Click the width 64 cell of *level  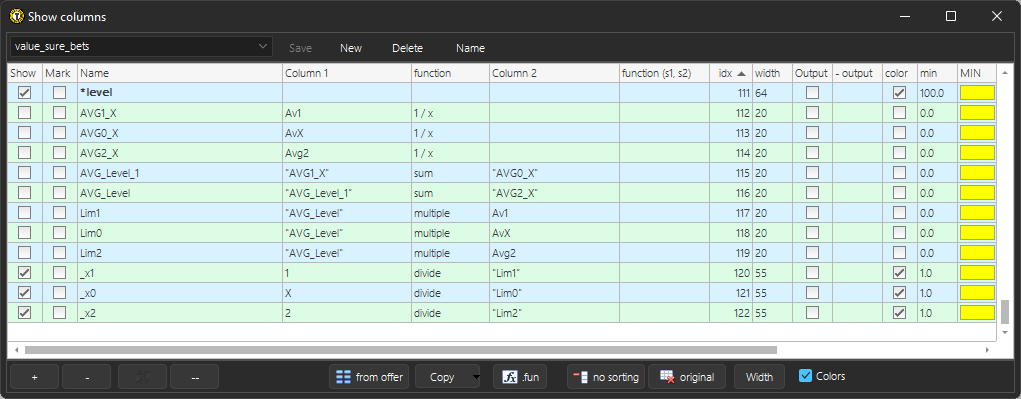click(x=772, y=92)
